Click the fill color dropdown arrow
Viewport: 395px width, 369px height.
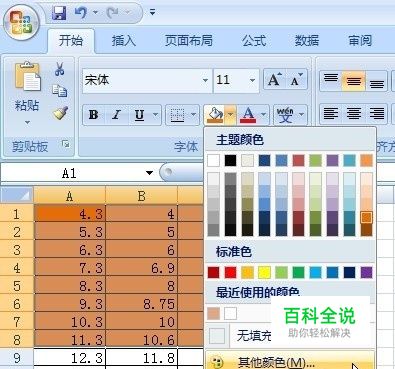point(231,115)
